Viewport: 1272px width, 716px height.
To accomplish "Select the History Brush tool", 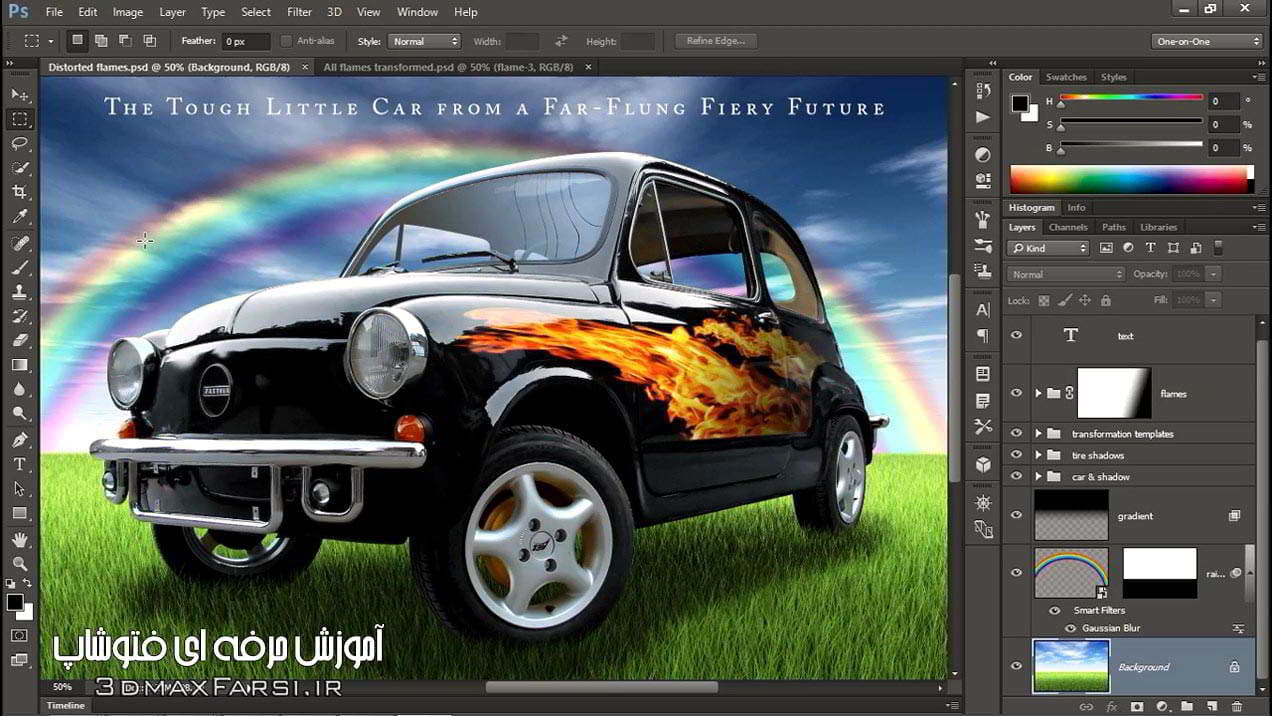I will click(x=19, y=317).
